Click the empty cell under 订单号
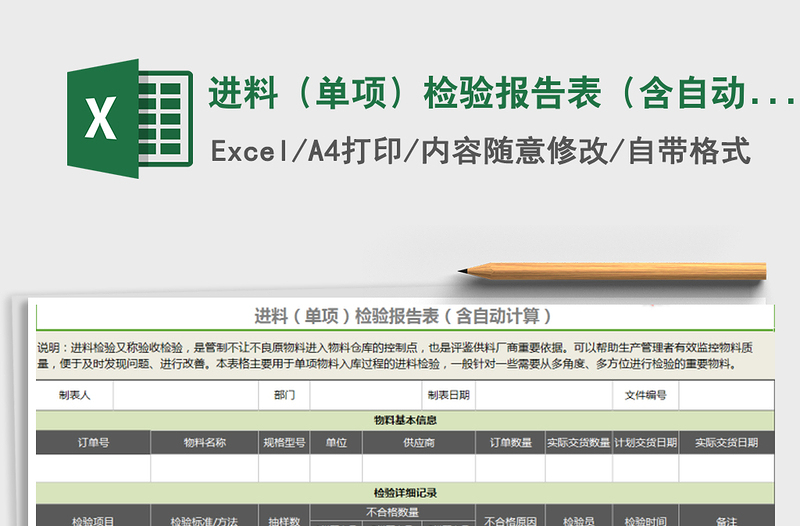The width and height of the screenshot is (800, 526). point(93,468)
